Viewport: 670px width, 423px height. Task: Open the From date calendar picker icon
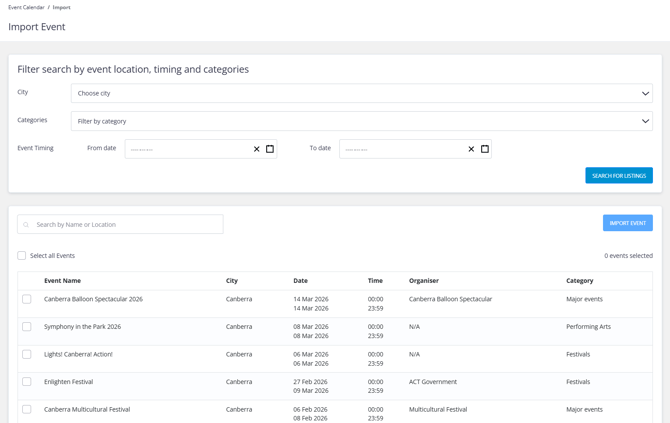(x=270, y=149)
